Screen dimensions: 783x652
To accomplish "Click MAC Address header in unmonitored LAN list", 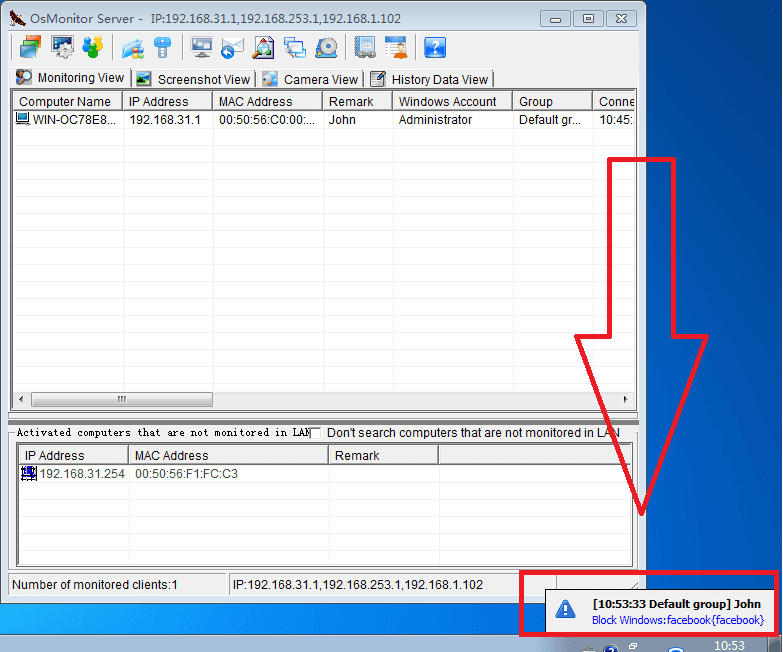I will click(229, 455).
